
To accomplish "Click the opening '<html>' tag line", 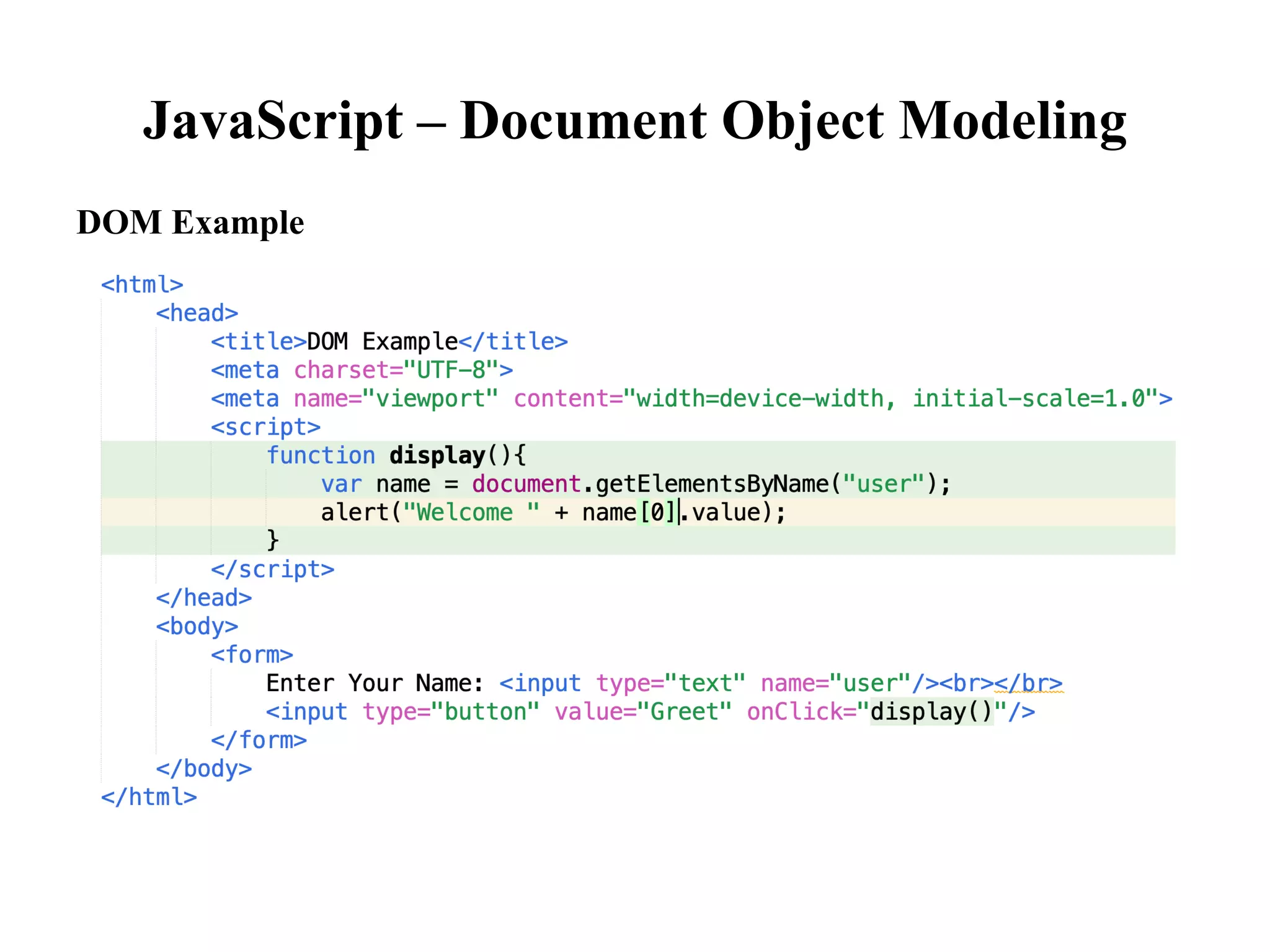I will pyautogui.click(x=142, y=284).
